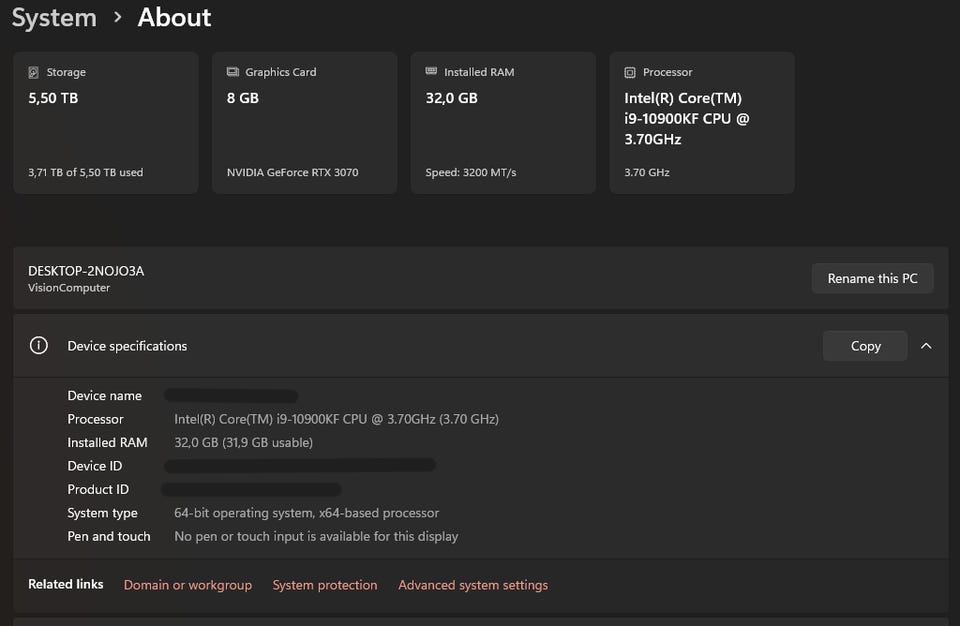Select the DESKTOP-2NOJO3A computer name
The image size is (960, 626).
(86, 271)
